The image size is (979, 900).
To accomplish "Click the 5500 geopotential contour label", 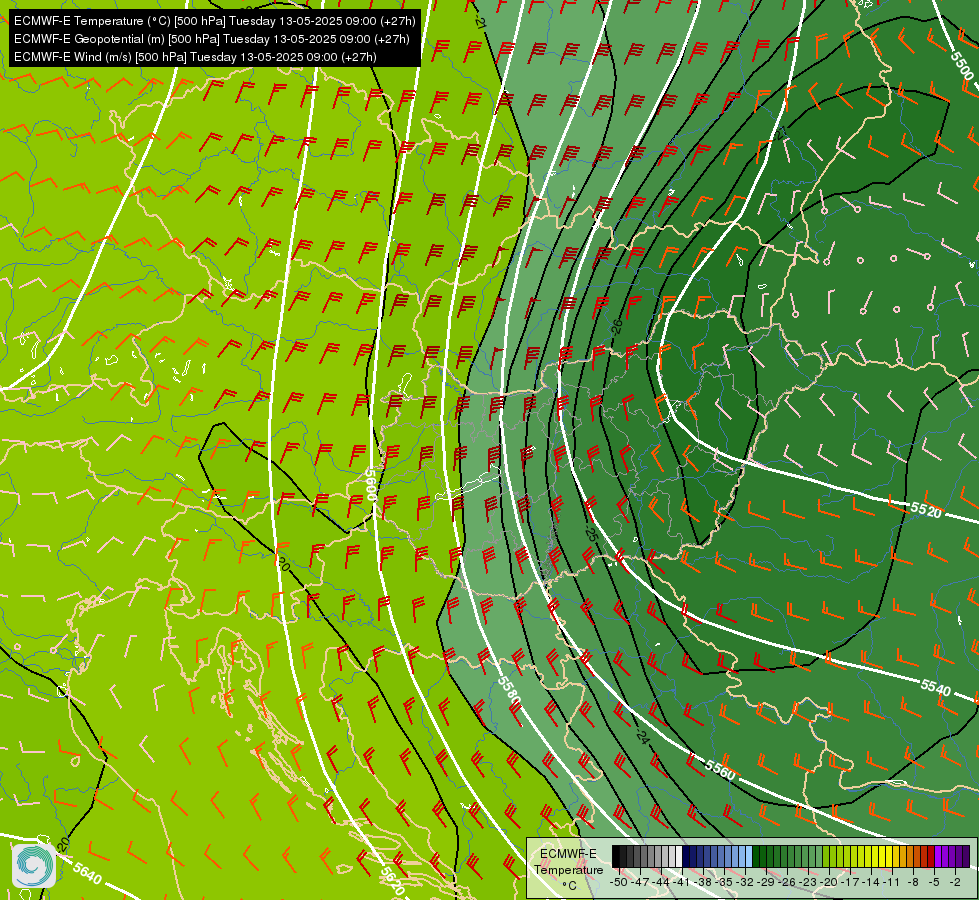I will click(962, 65).
